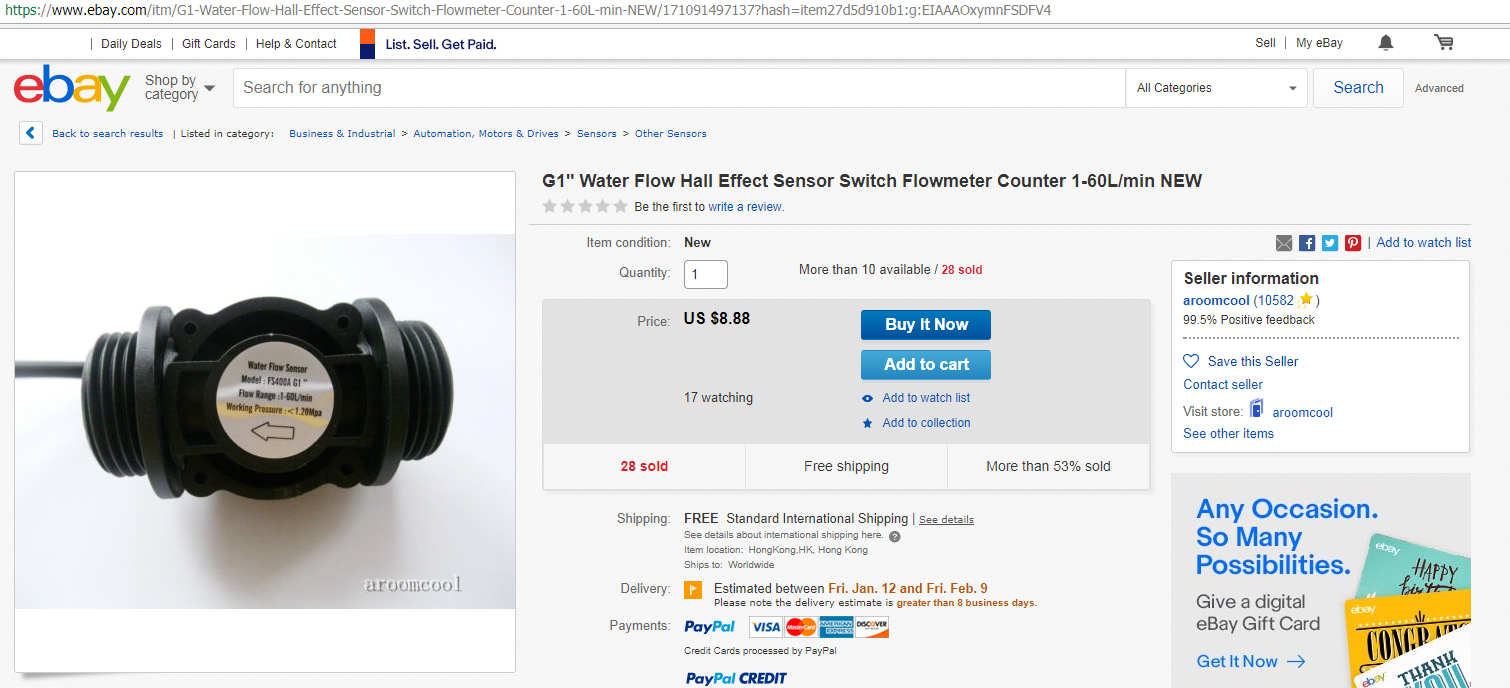Viewport: 1510px width, 688px height.
Task: Click the eBay logo
Action: [x=72, y=88]
